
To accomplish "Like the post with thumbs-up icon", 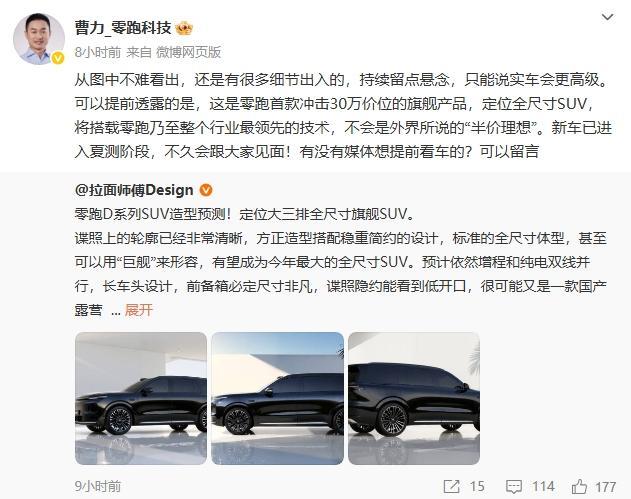I will pyautogui.click(x=579, y=487).
